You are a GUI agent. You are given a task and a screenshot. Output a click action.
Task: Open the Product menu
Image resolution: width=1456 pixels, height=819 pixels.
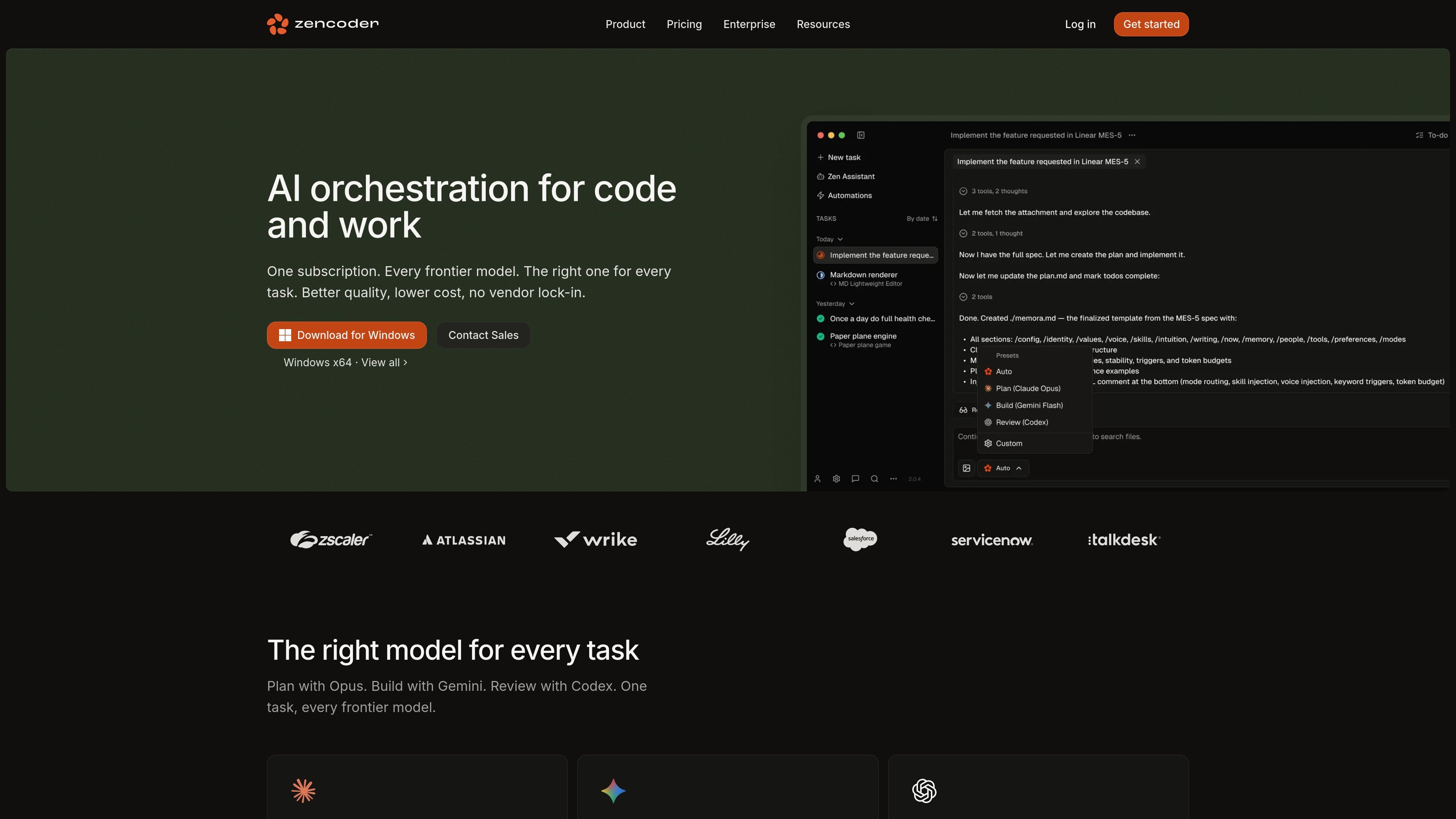625,24
